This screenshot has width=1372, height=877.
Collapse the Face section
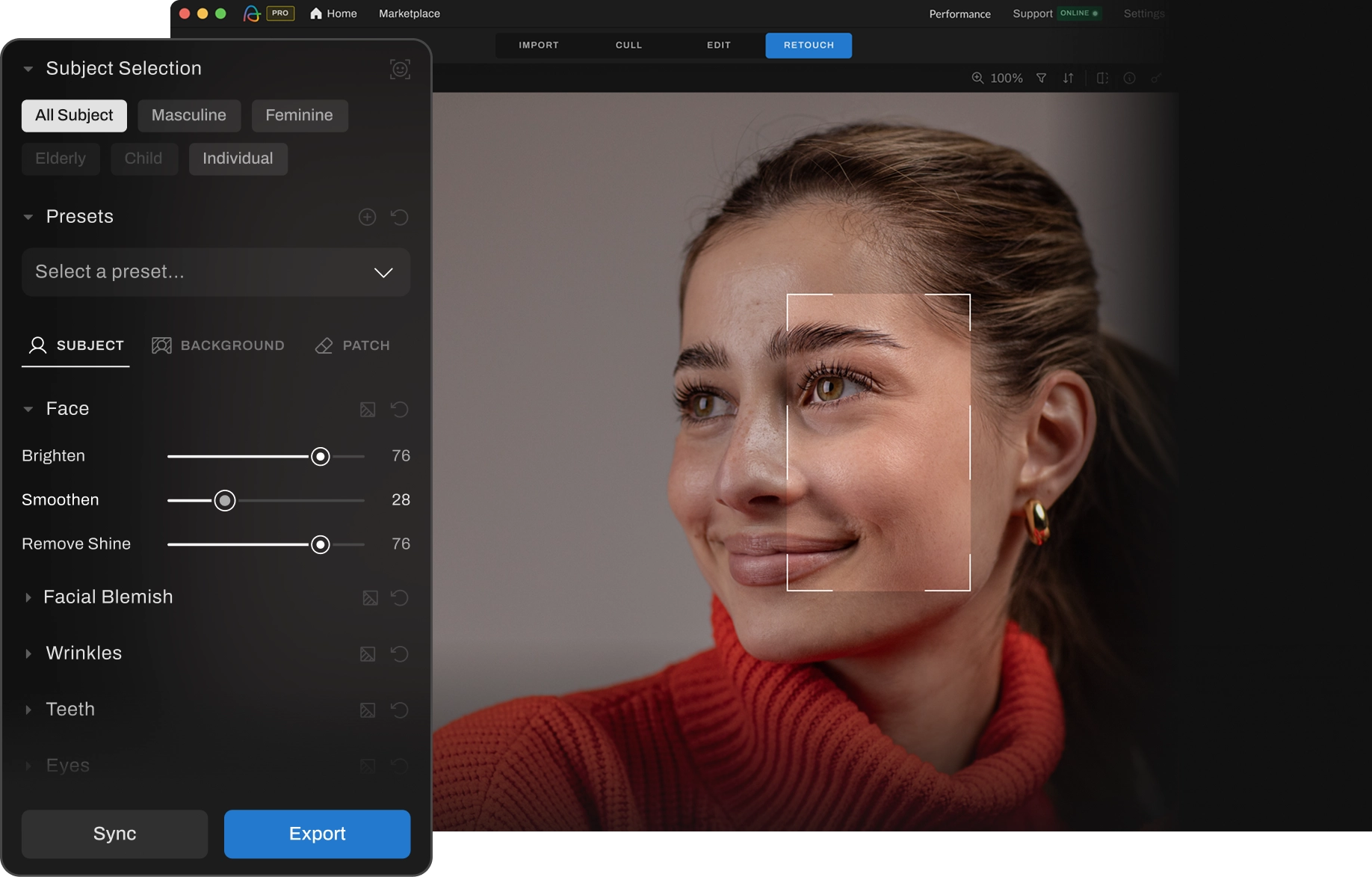point(28,409)
